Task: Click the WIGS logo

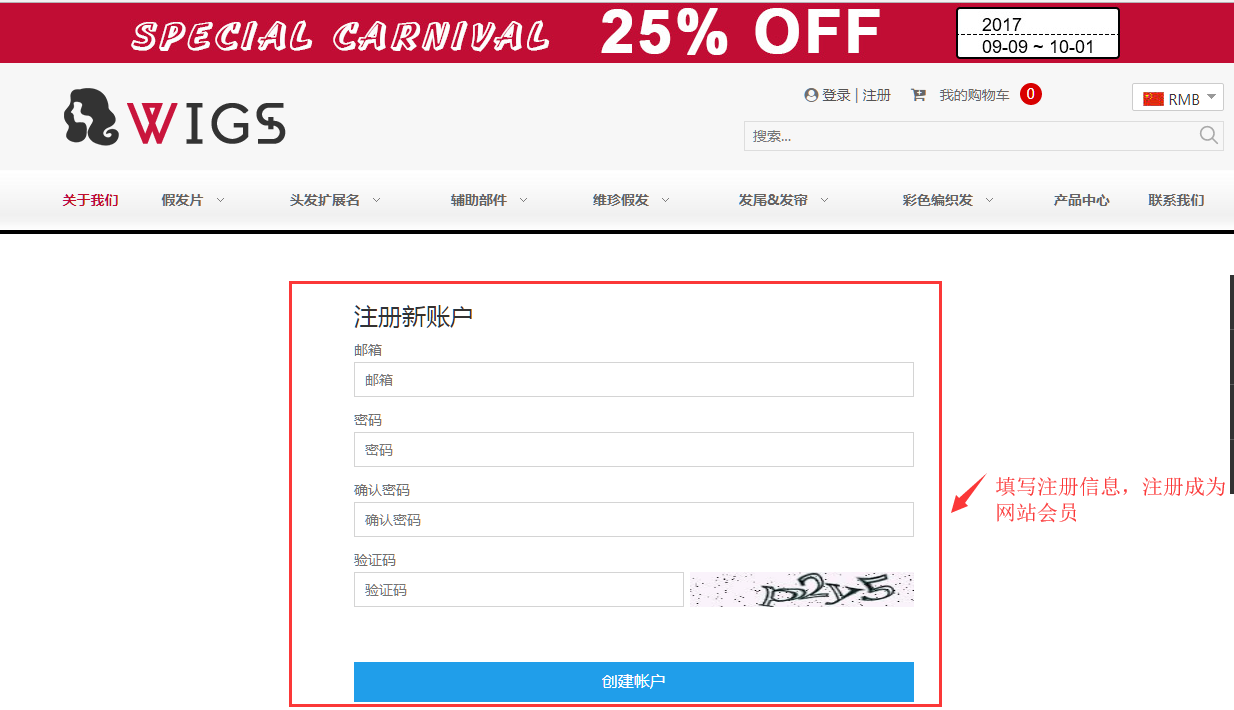Action: [175, 118]
